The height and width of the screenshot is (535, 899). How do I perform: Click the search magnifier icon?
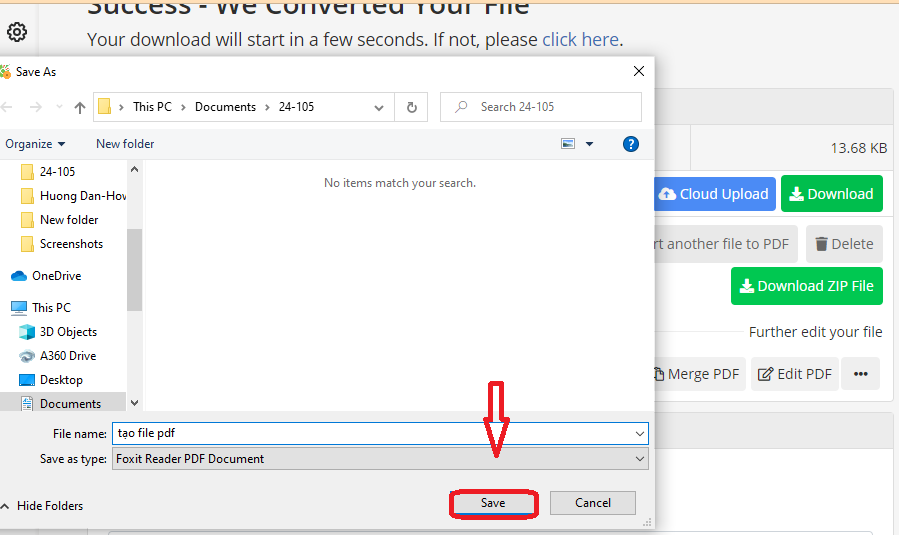(461, 107)
